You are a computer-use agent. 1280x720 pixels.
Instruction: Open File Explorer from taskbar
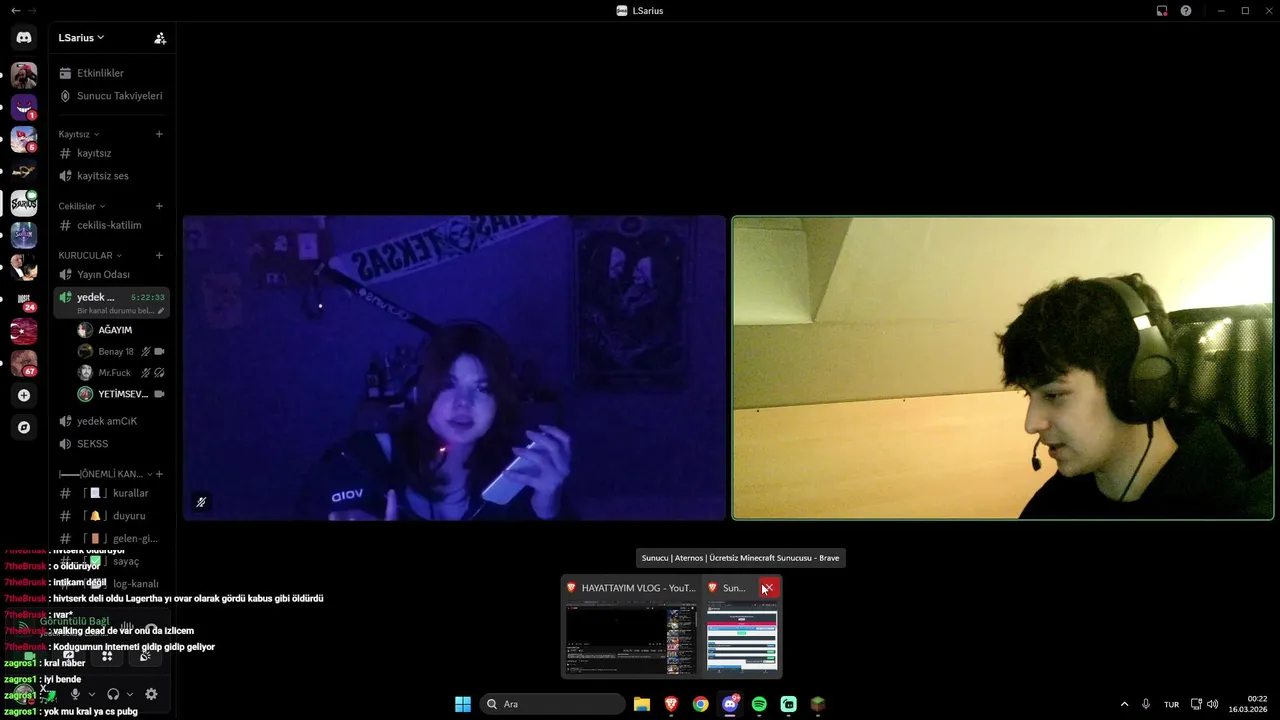pos(642,704)
